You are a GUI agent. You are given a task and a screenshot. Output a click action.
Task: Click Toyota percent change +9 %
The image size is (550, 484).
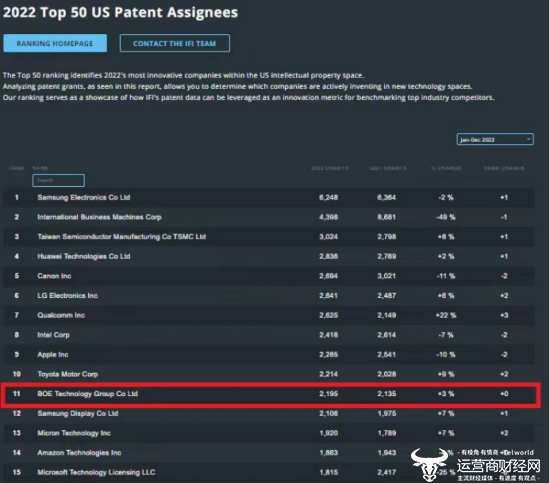pyautogui.click(x=446, y=374)
